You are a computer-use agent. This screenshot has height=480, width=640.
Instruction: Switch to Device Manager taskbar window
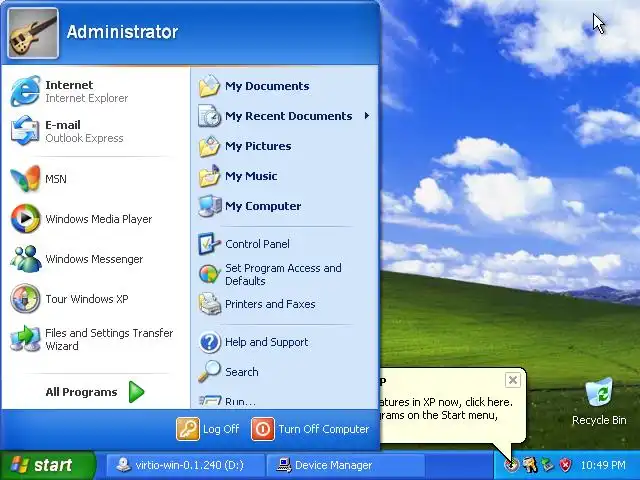[345, 465]
